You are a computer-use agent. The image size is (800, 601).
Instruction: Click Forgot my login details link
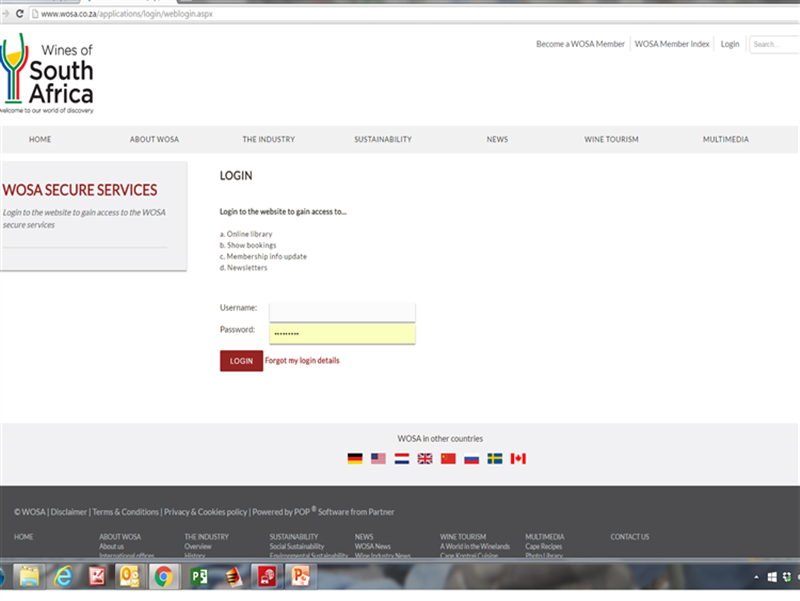tap(302, 361)
